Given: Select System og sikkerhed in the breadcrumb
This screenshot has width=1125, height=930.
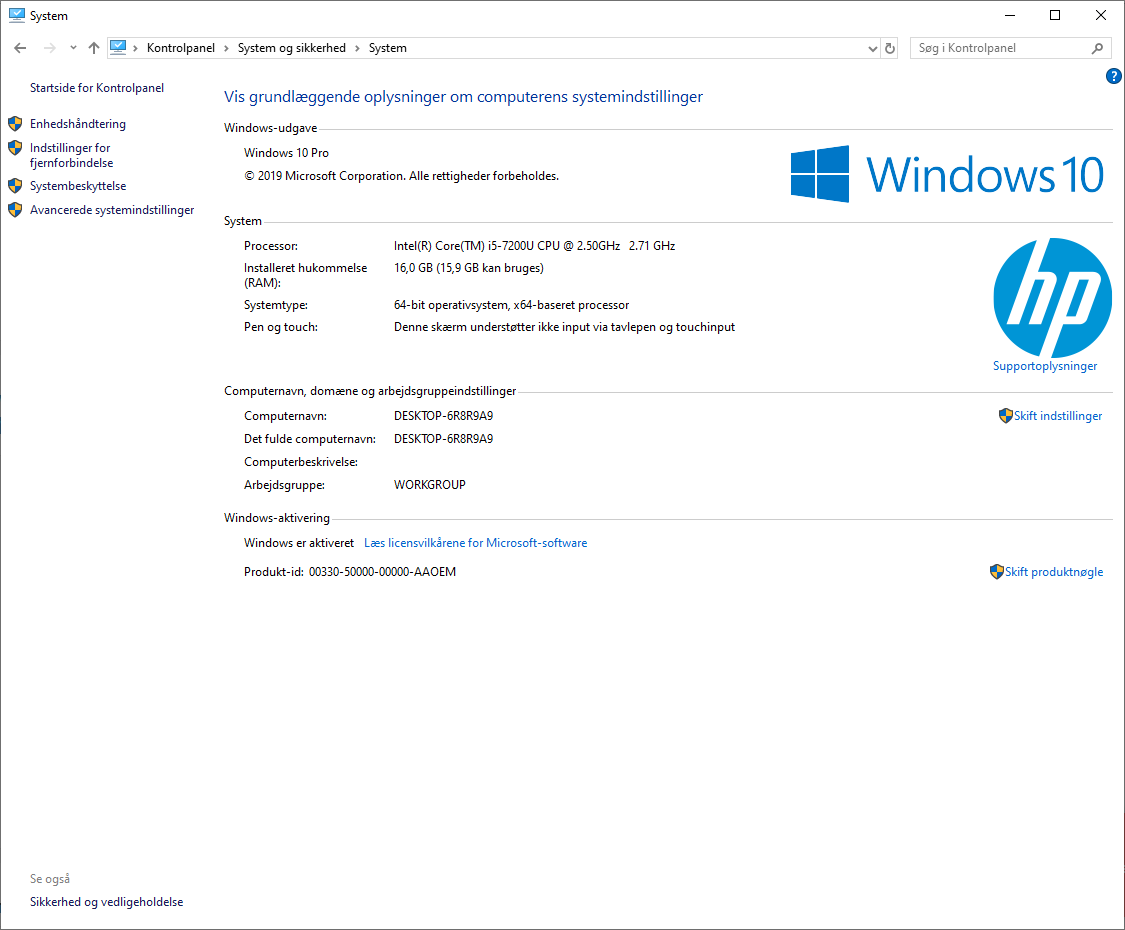Looking at the screenshot, I should (x=290, y=47).
